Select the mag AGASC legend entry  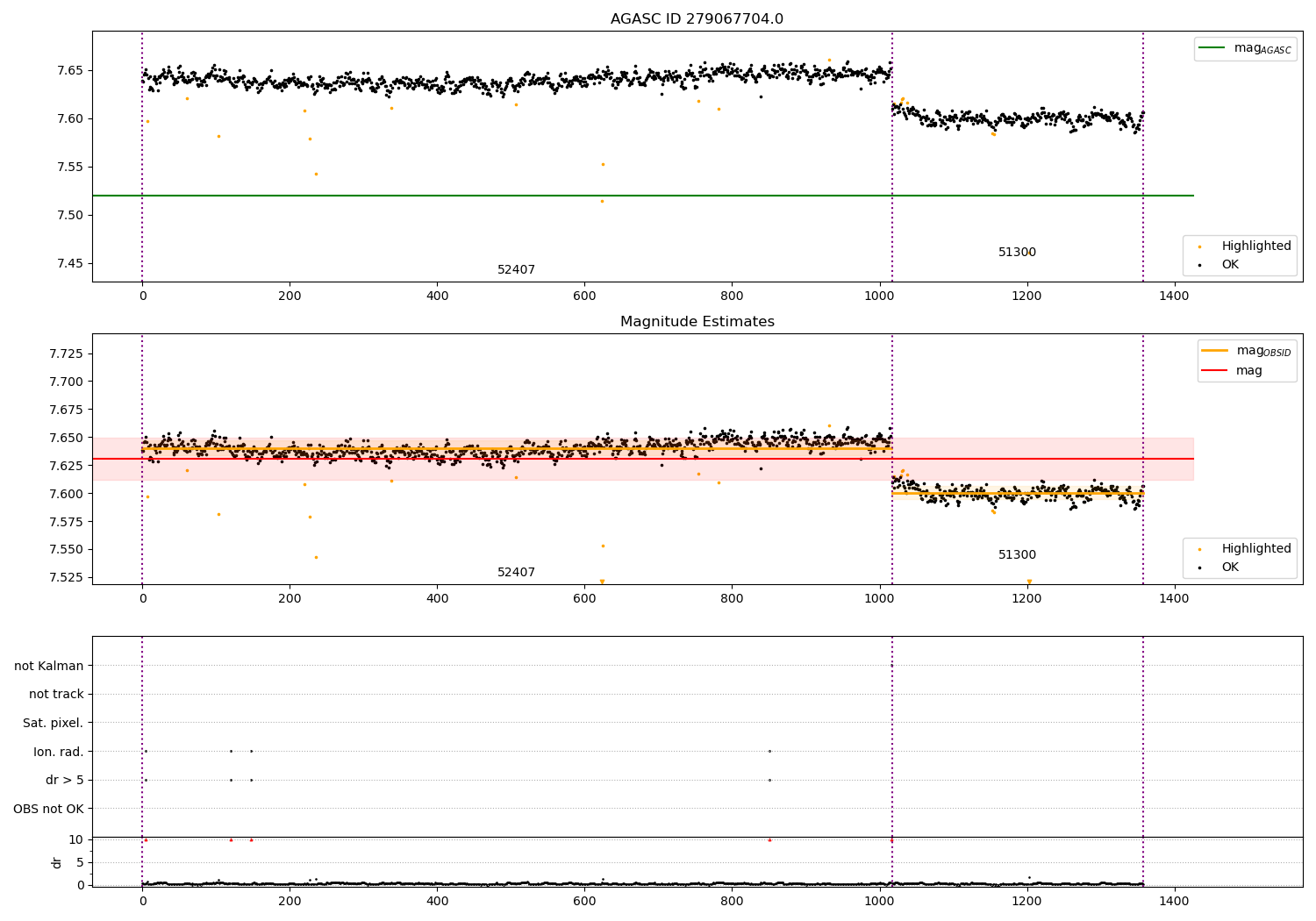1245,48
